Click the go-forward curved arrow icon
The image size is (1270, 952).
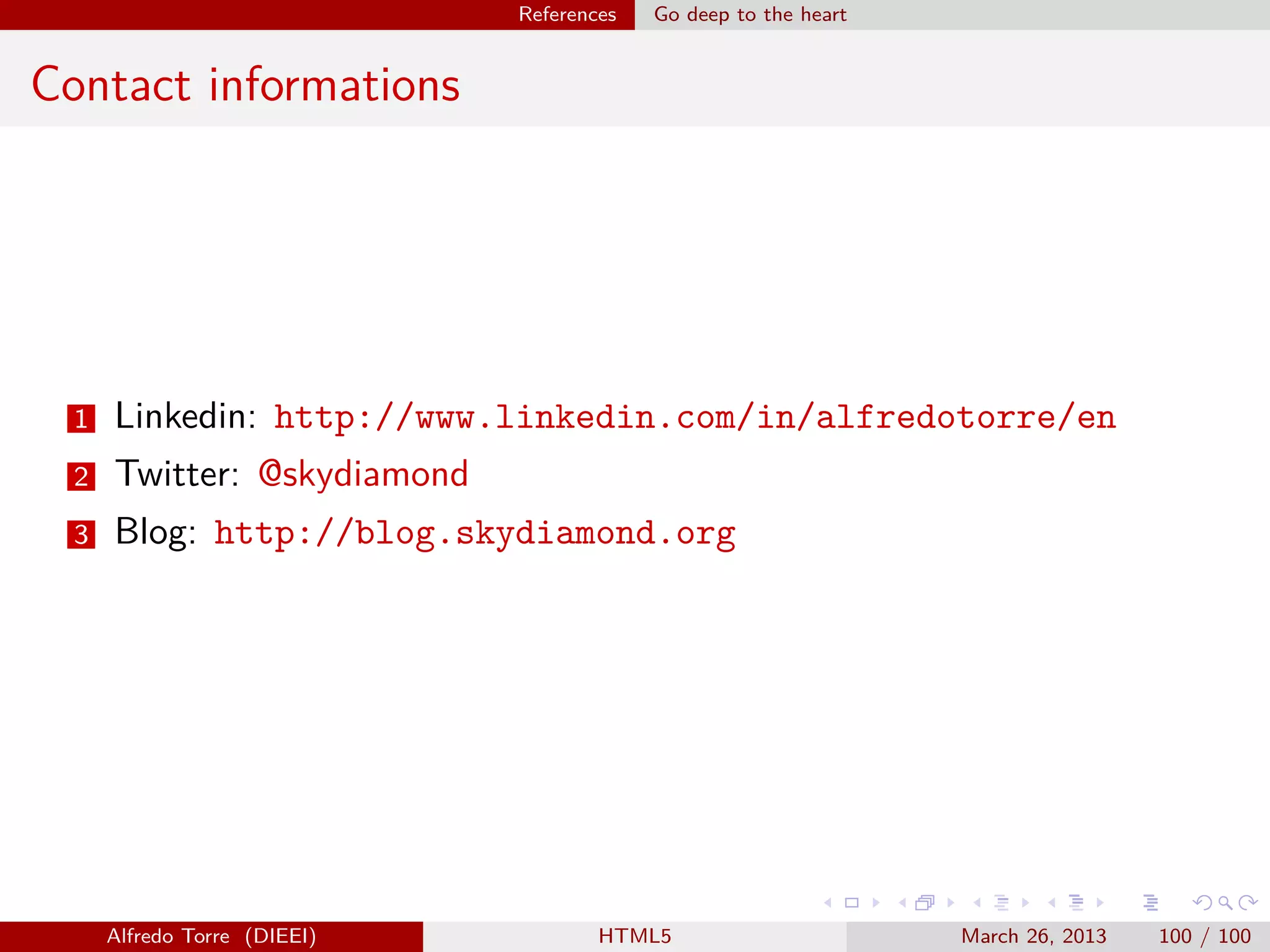pyautogui.click(x=1248, y=902)
